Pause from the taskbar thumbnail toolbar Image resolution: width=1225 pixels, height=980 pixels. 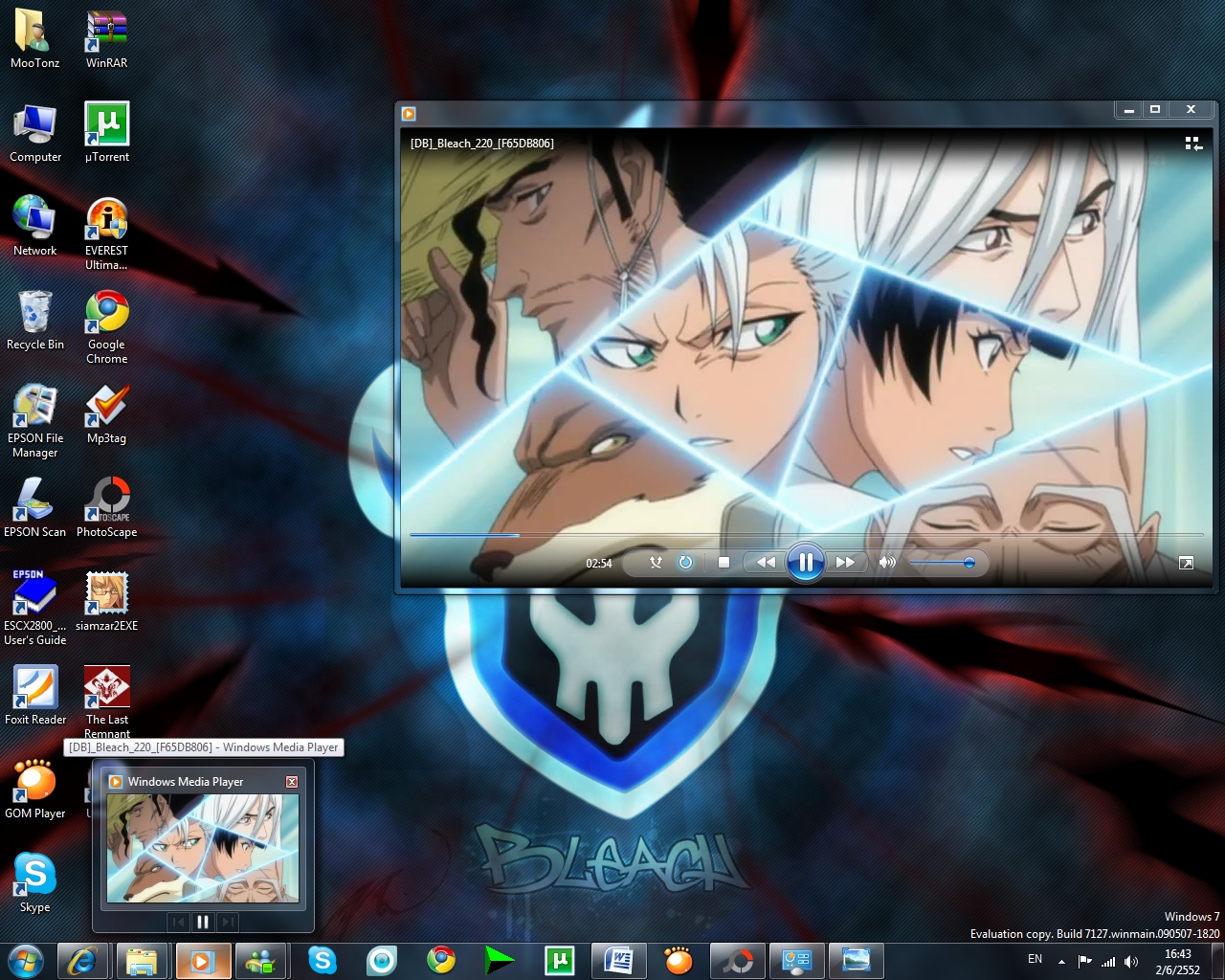point(203,922)
